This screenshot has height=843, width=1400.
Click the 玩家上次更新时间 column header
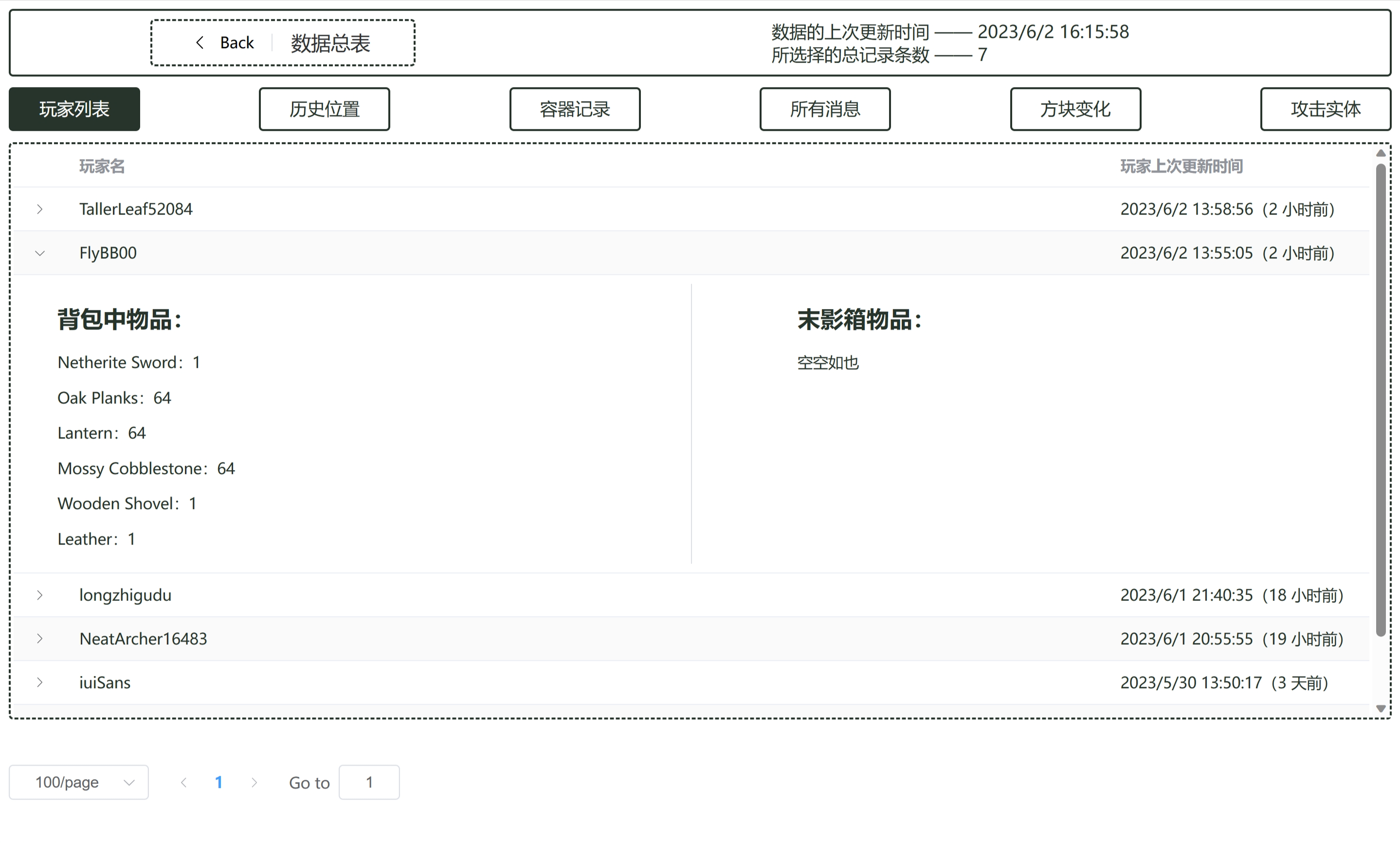pyautogui.click(x=1182, y=166)
